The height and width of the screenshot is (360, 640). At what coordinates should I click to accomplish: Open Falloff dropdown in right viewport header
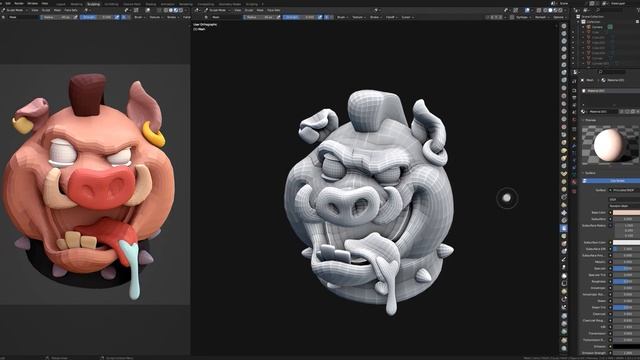391,18
